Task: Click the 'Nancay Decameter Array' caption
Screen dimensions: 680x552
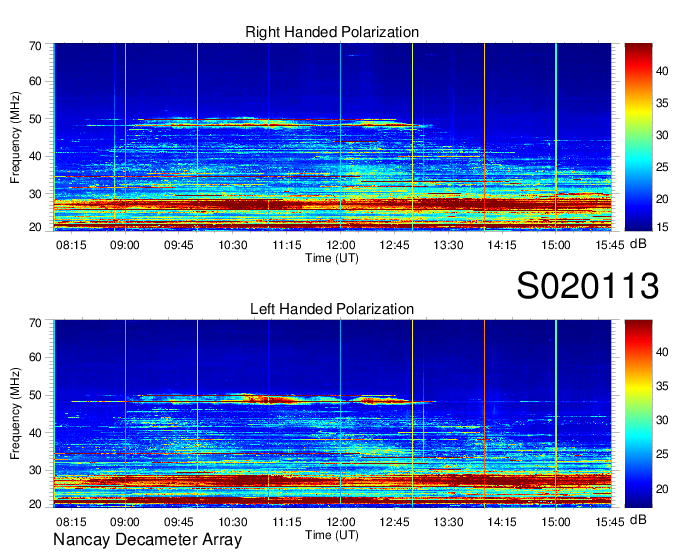Action: tap(147, 539)
